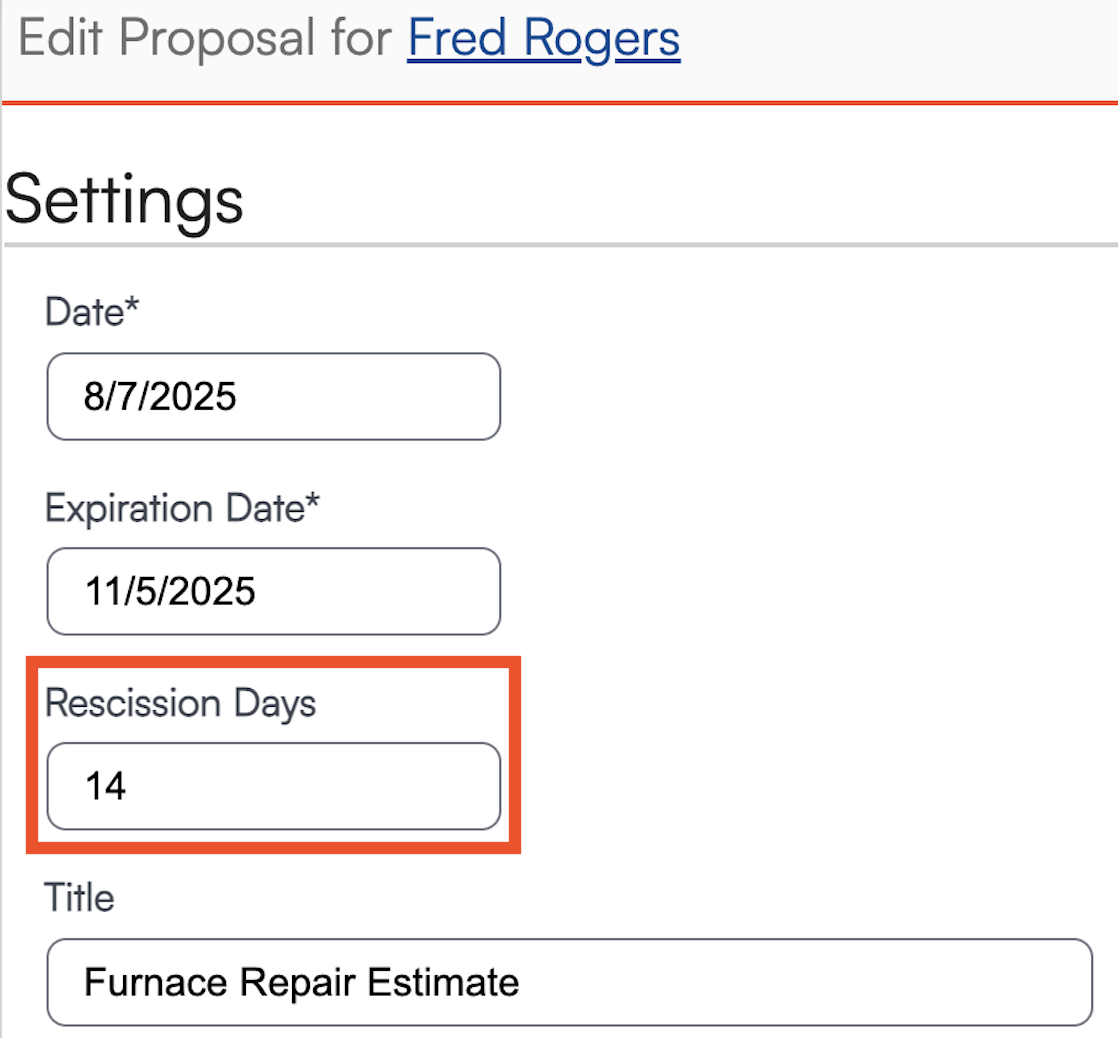Open the Fred Rogers customer link
This screenshot has height=1038, width=1118.
pos(543,39)
